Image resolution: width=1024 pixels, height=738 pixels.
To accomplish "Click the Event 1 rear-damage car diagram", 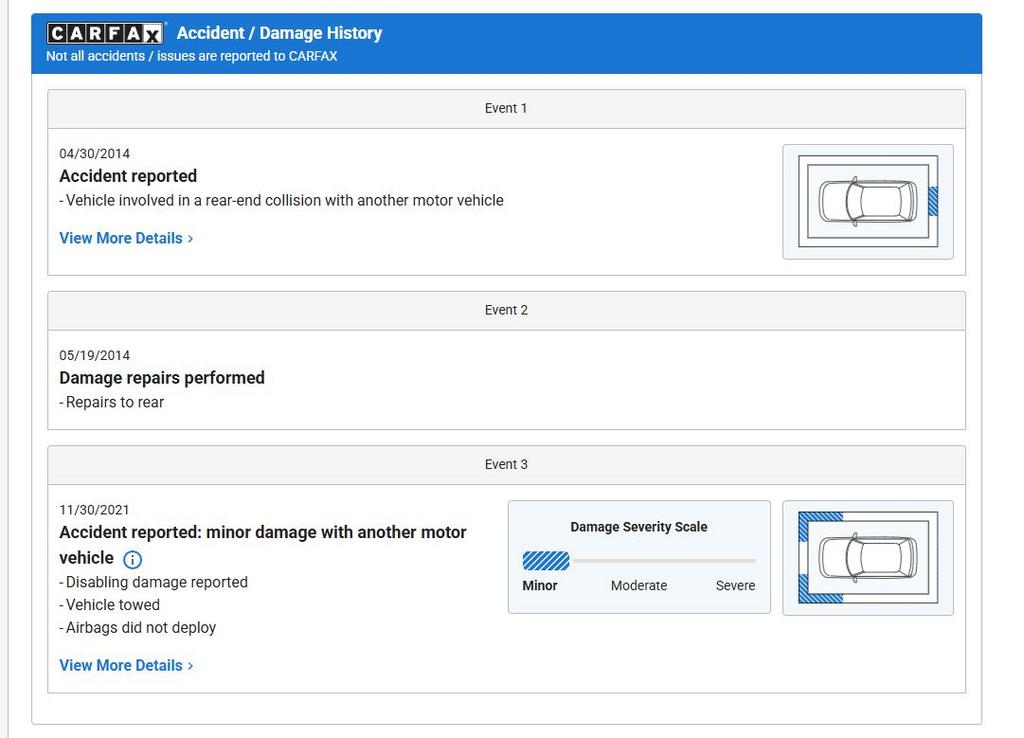I will click(868, 202).
